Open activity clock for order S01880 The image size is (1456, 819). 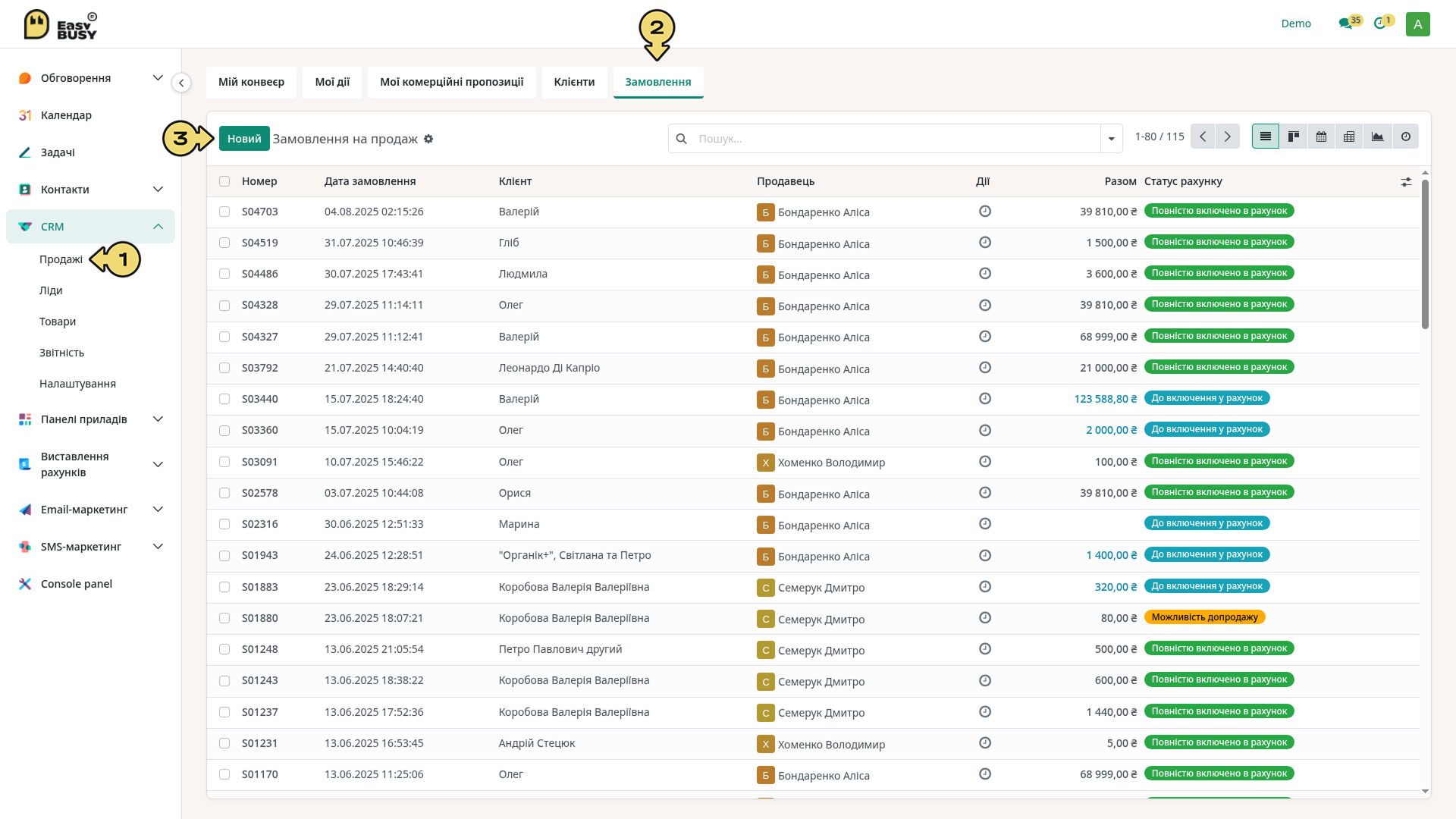pos(985,618)
